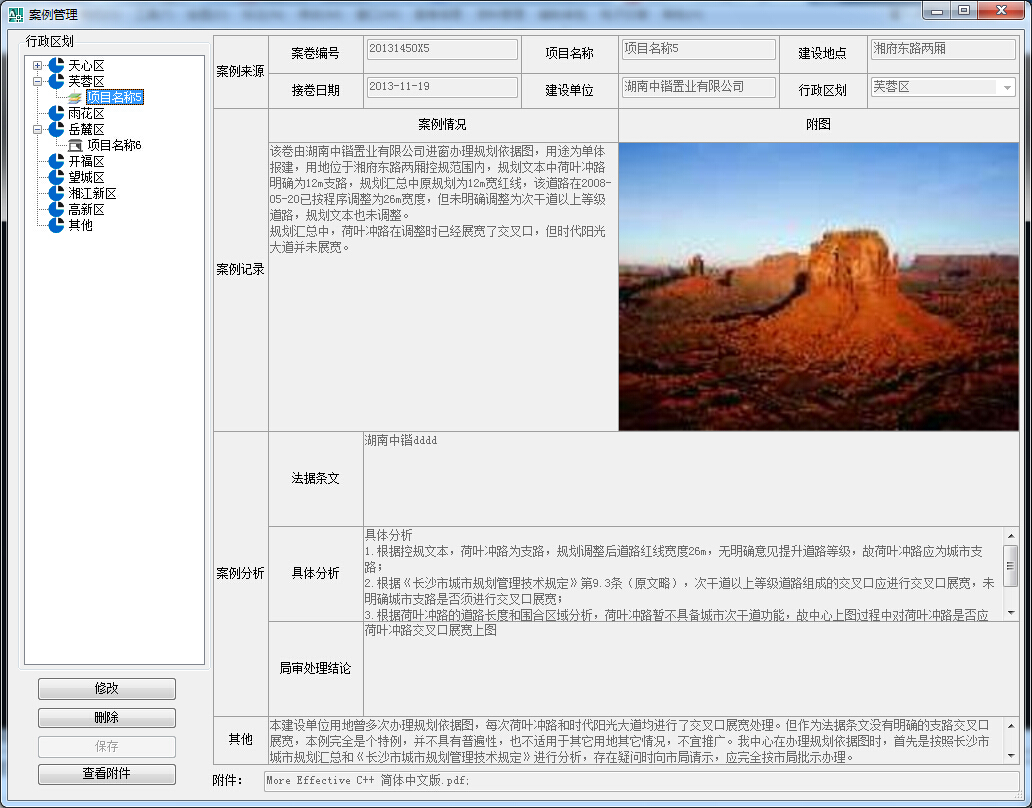
Task: Close the 案例管理 window
Action: (1001, 11)
